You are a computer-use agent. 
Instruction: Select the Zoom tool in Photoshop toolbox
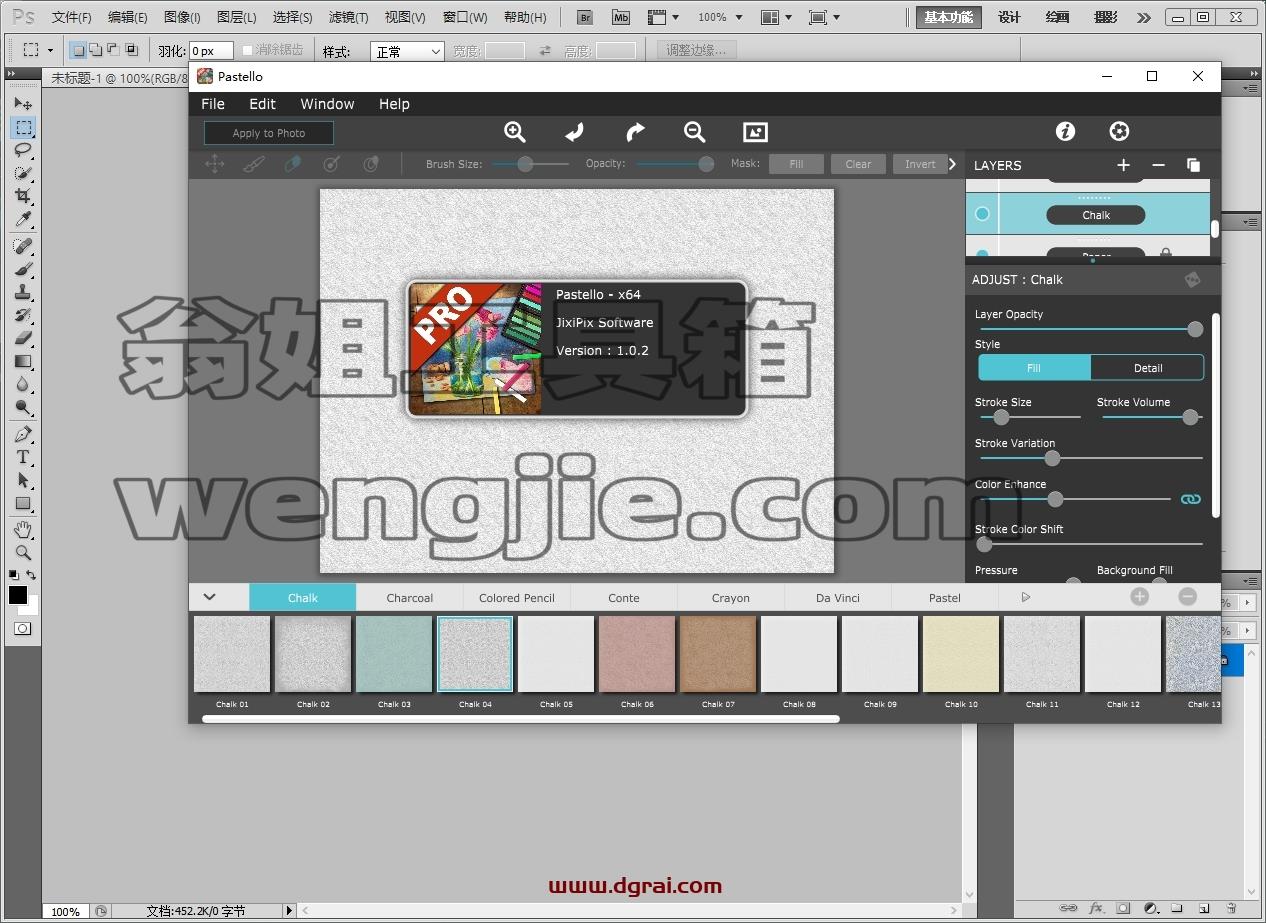(x=22, y=552)
